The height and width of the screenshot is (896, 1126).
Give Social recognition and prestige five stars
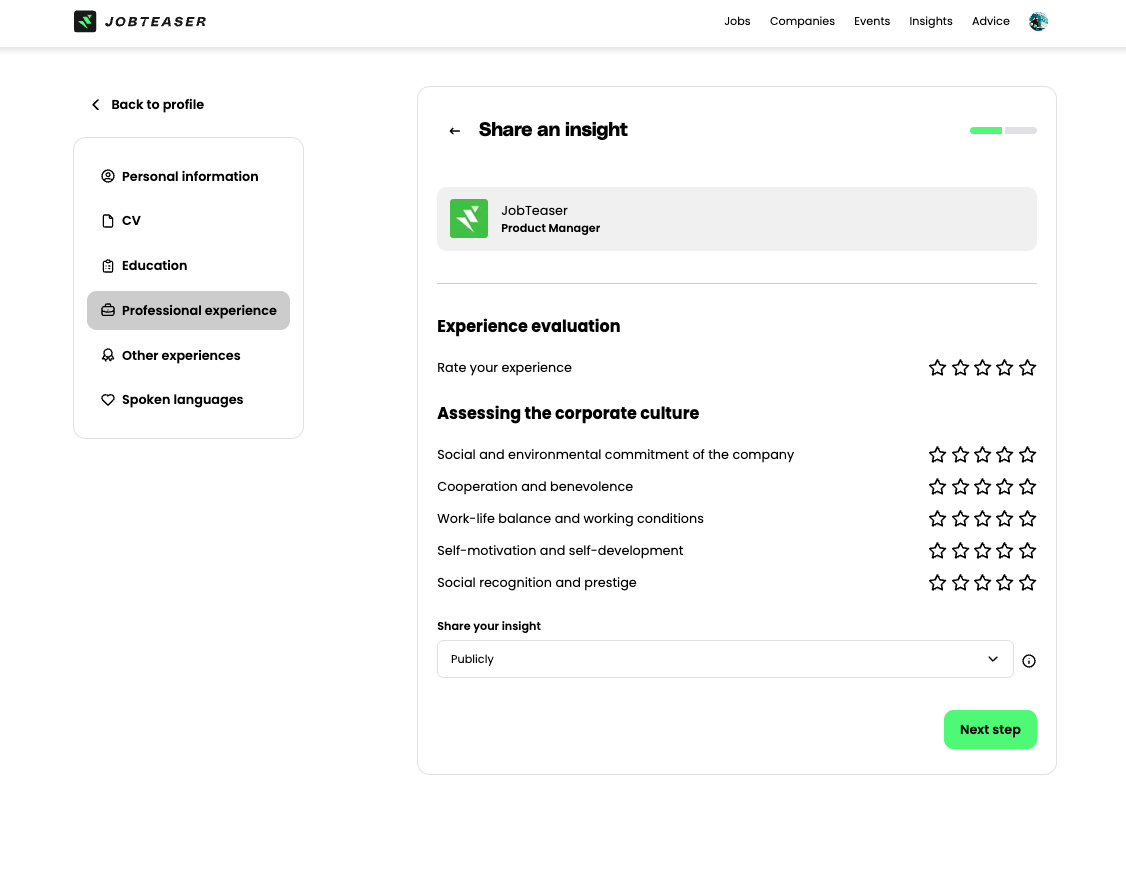pyautogui.click(x=1028, y=582)
